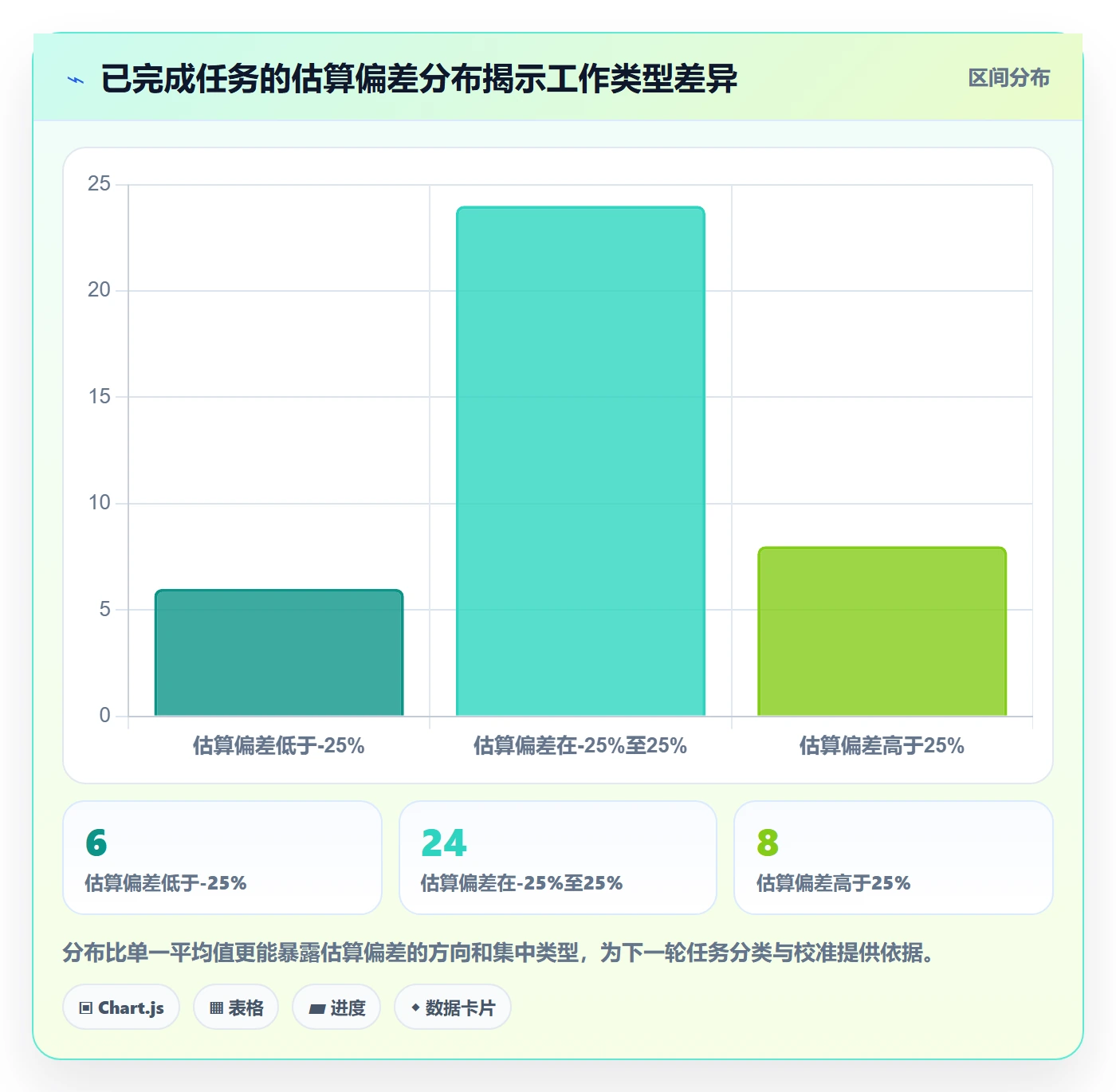Viewport: 1116px width, 1092px height.
Task: Click the progress icon in 进度 tag
Action: pos(317,1009)
